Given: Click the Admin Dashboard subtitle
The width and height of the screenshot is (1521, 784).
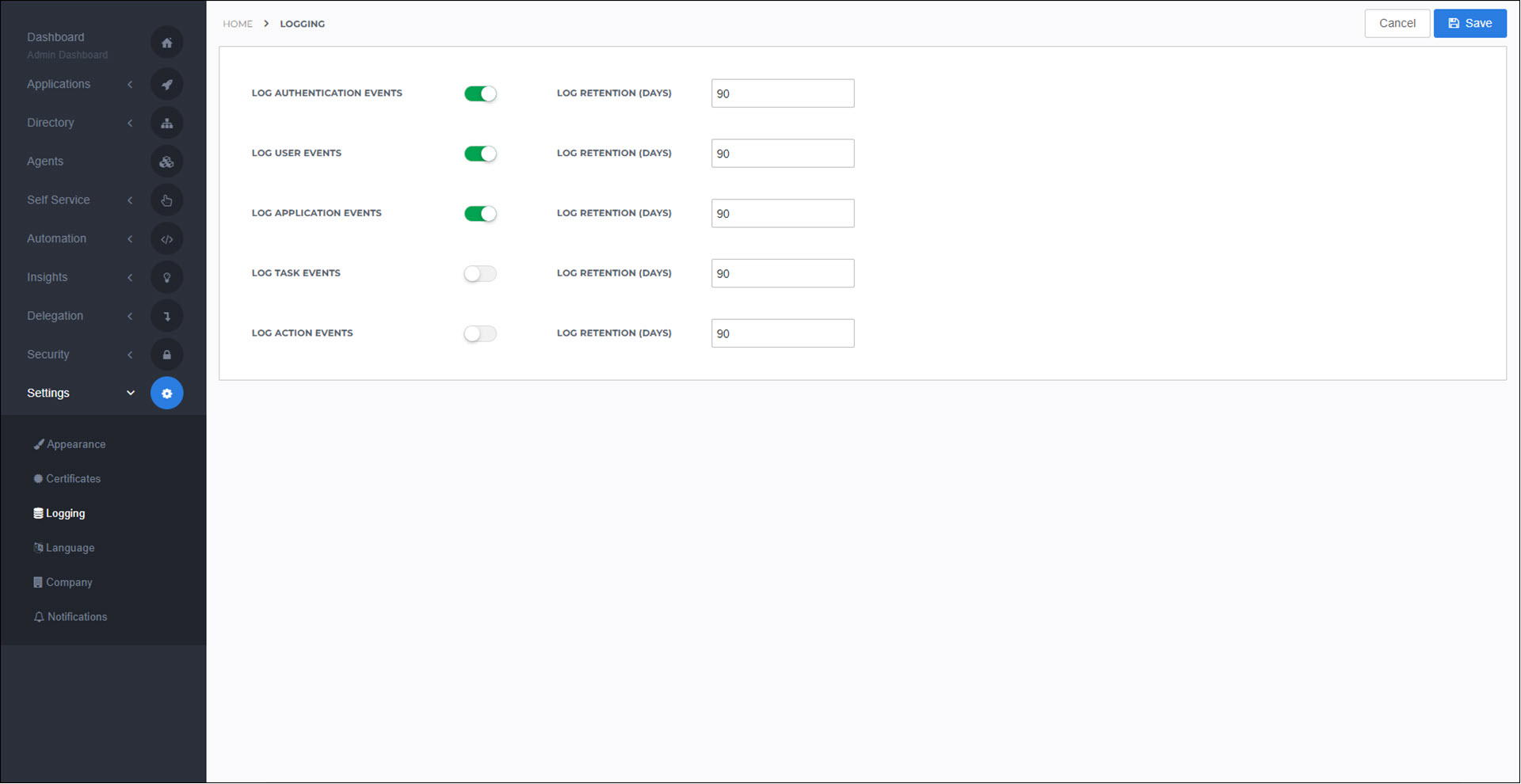Looking at the screenshot, I should pyautogui.click(x=67, y=55).
